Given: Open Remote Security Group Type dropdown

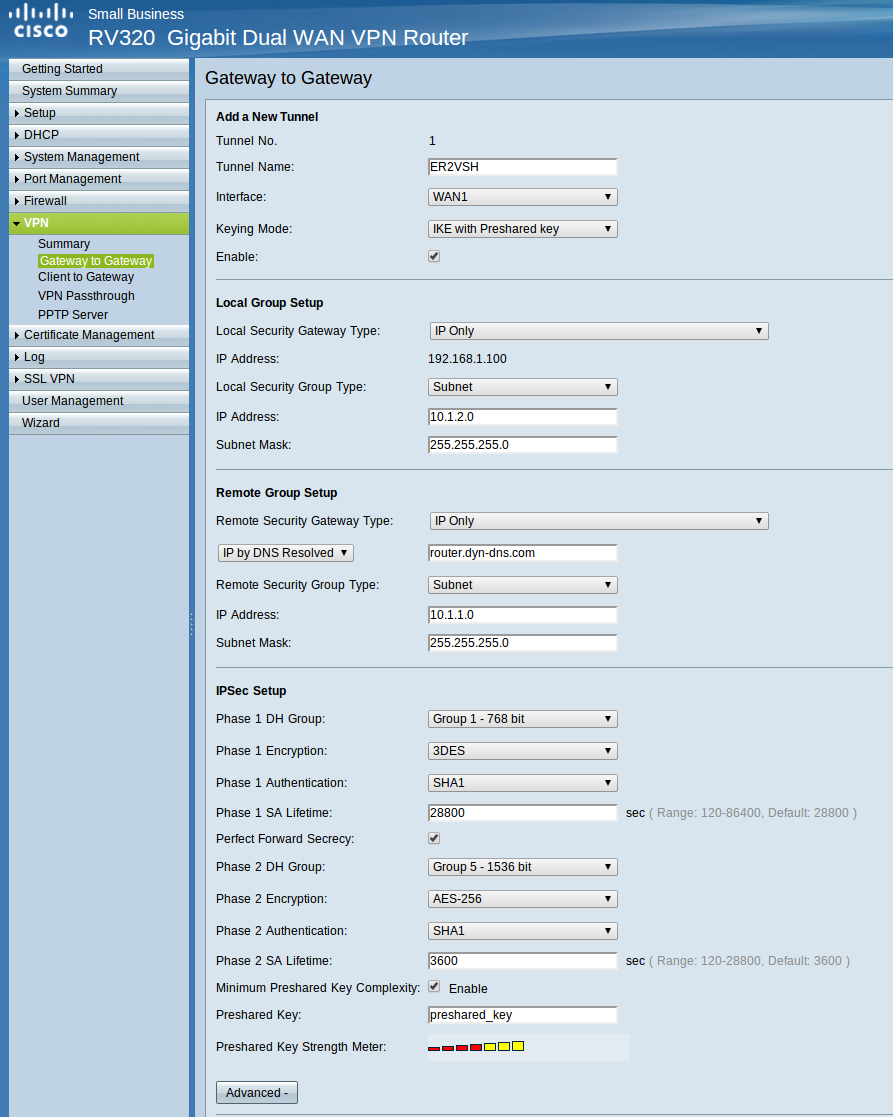Looking at the screenshot, I should (x=523, y=585).
